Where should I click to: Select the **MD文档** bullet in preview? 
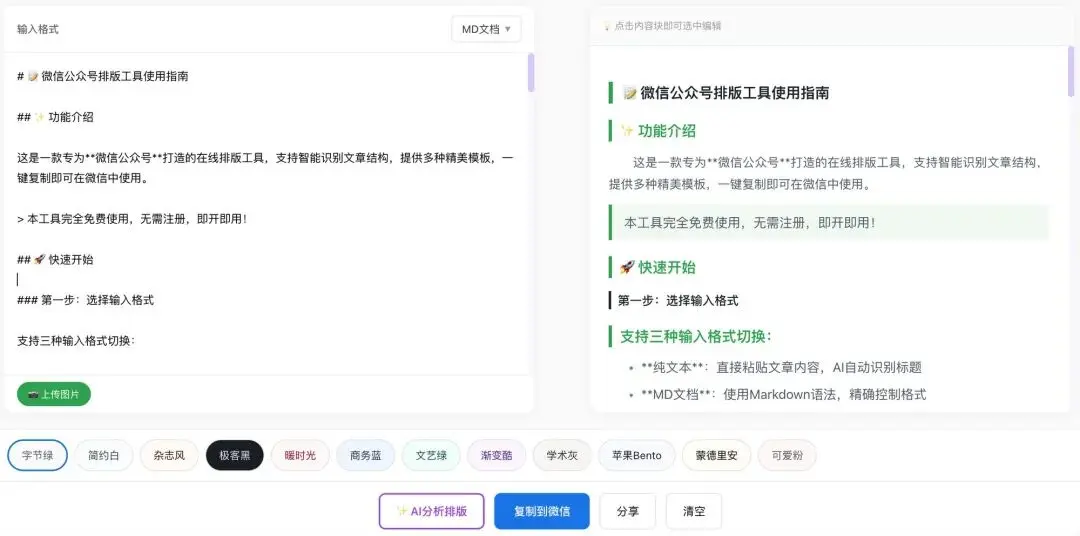(x=783, y=395)
